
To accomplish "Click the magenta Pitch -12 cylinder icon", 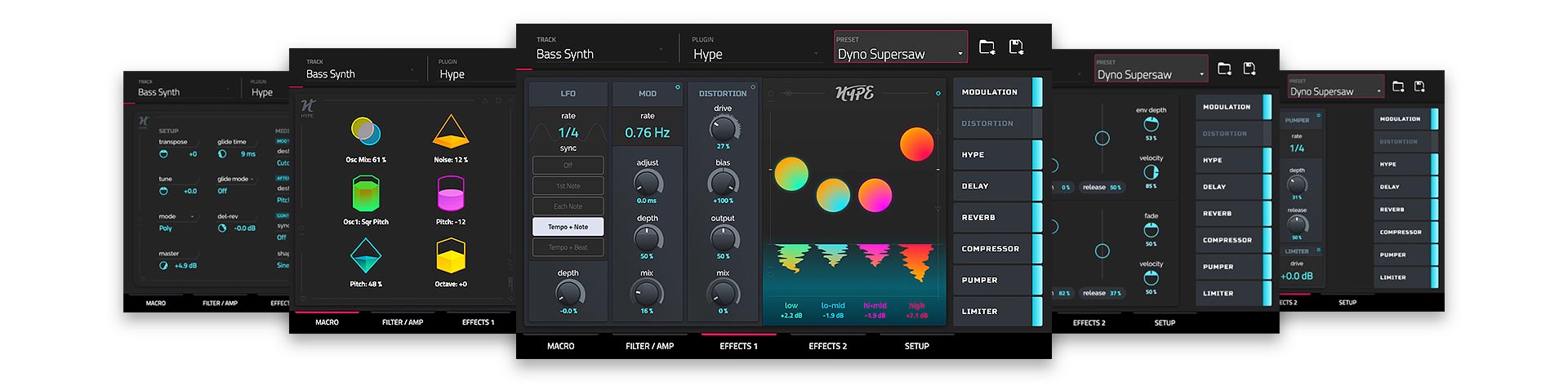I will tap(451, 195).
